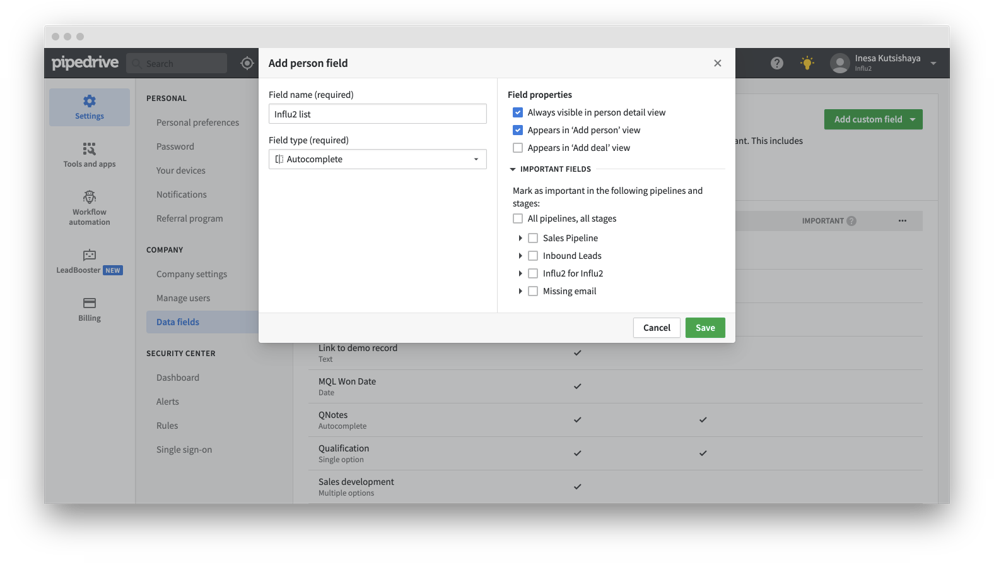
Task: Open Tools and apps section
Action: click(89, 155)
